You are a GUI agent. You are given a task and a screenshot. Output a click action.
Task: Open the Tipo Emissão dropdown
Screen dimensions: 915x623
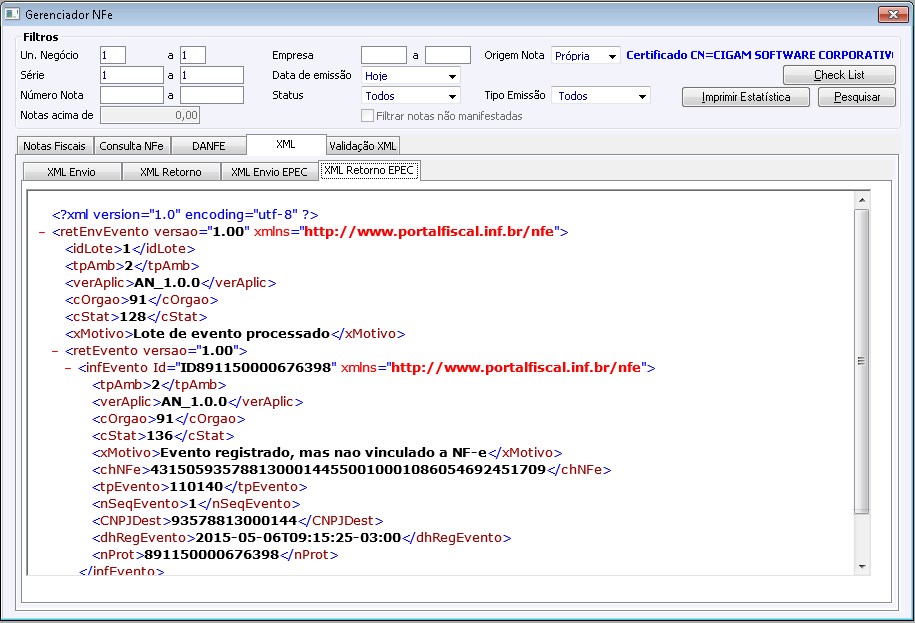coord(642,96)
